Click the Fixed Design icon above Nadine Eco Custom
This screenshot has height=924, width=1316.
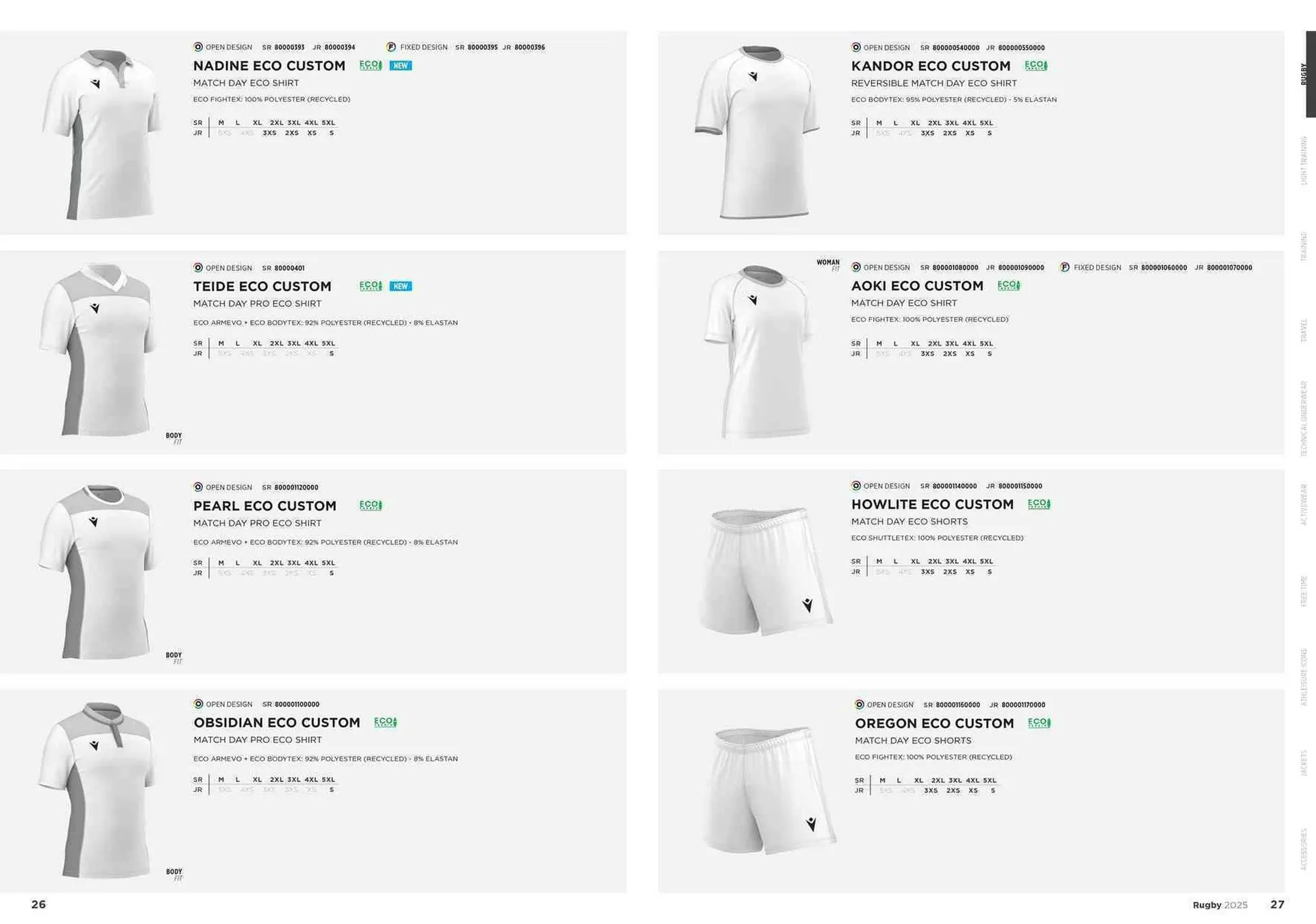[x=391, y=47]
